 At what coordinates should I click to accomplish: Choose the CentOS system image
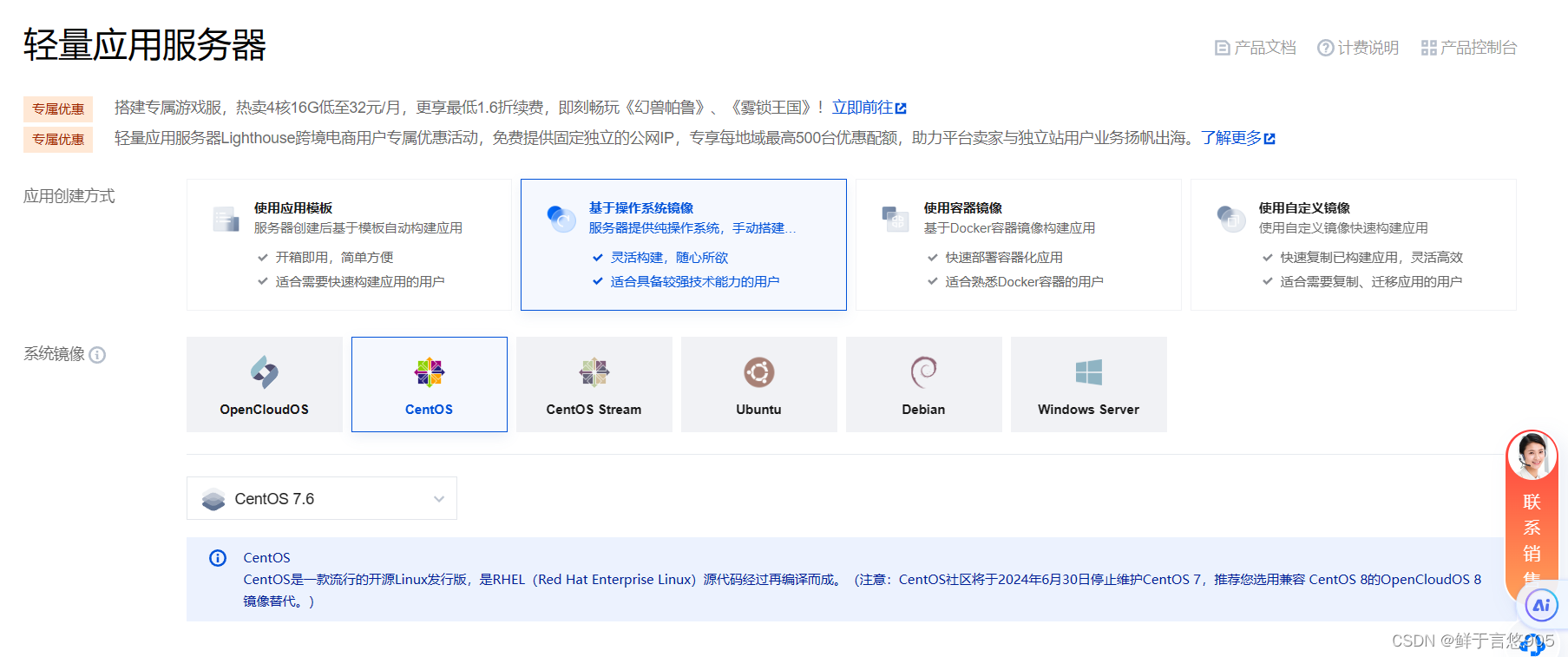[x=430, y=384]
